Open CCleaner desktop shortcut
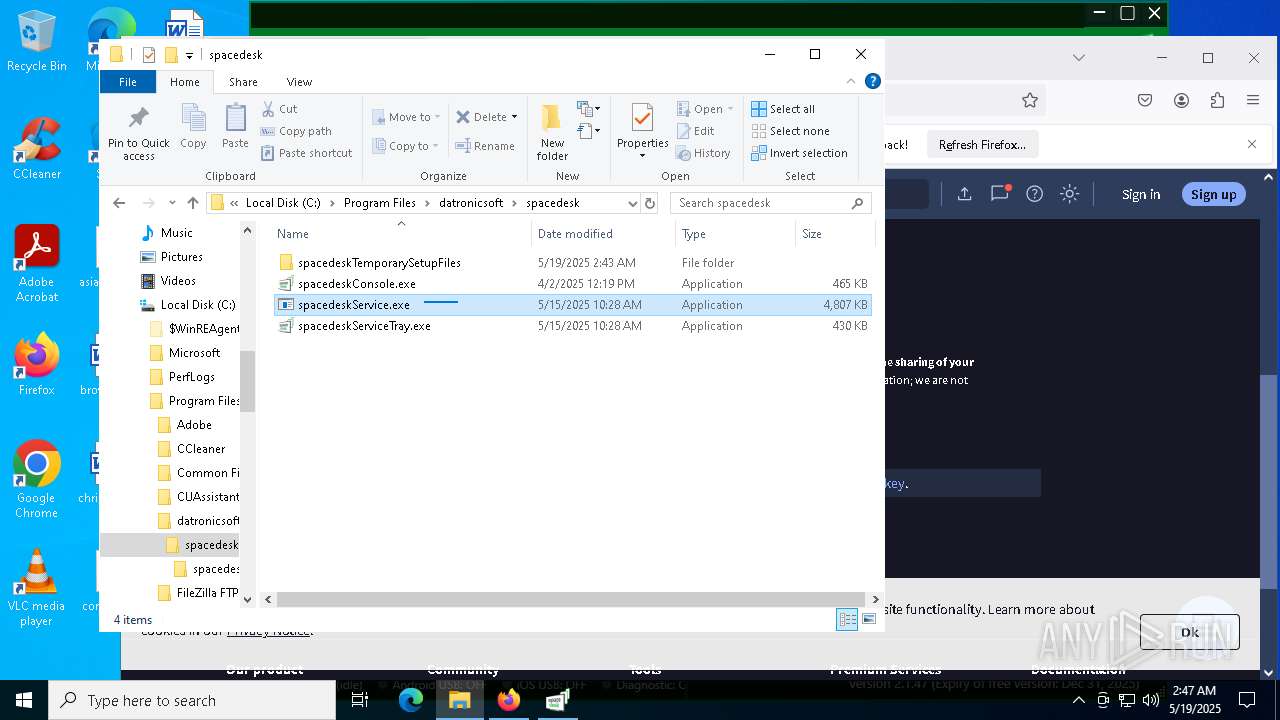This screenshot has width=1280, height=720. (37, 148)
